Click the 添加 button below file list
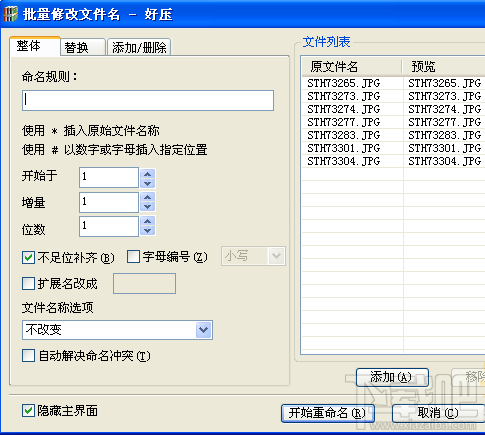 pos(392,377)
